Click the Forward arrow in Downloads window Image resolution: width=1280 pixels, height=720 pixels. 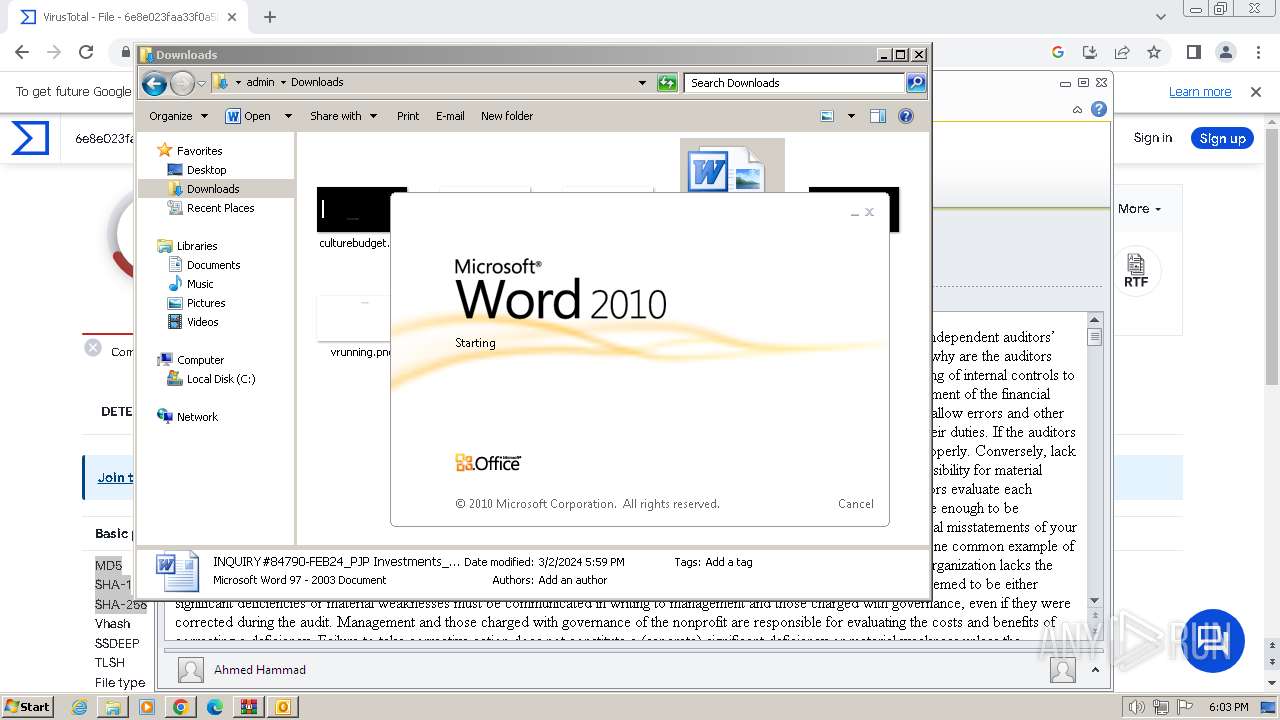(x=182, y=83)
